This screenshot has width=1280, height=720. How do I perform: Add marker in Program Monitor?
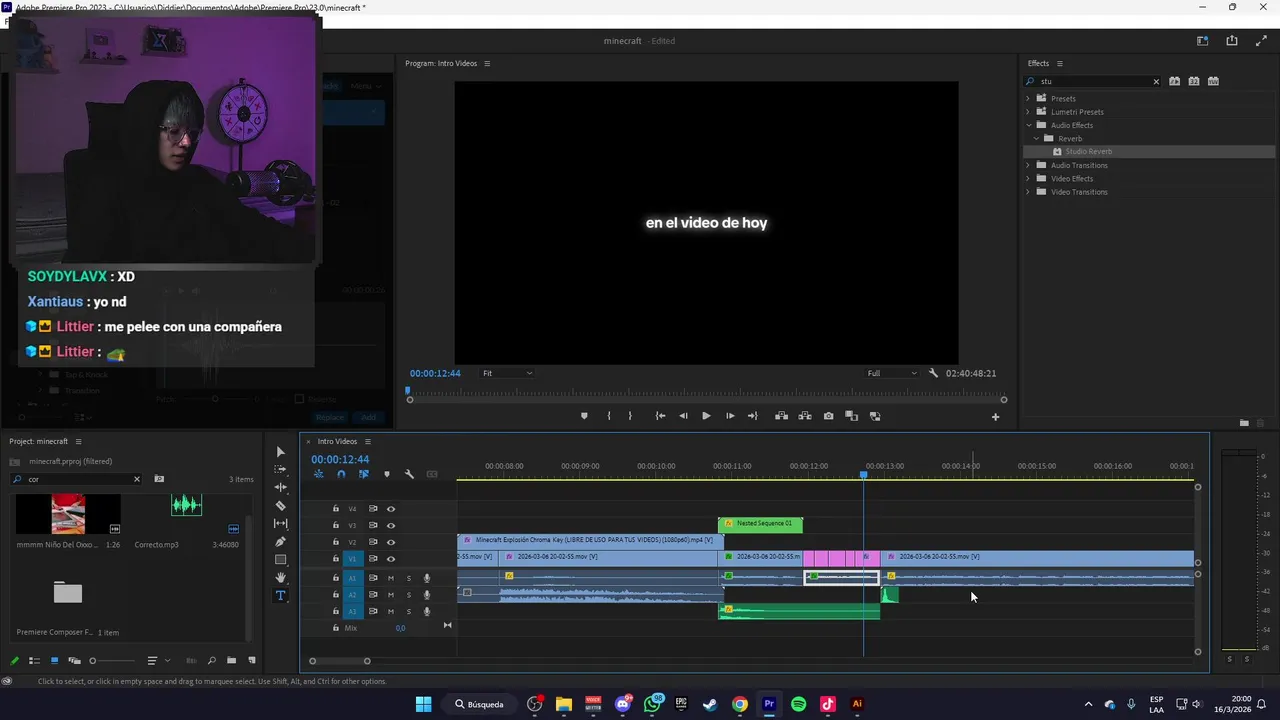tap(584, 416)
